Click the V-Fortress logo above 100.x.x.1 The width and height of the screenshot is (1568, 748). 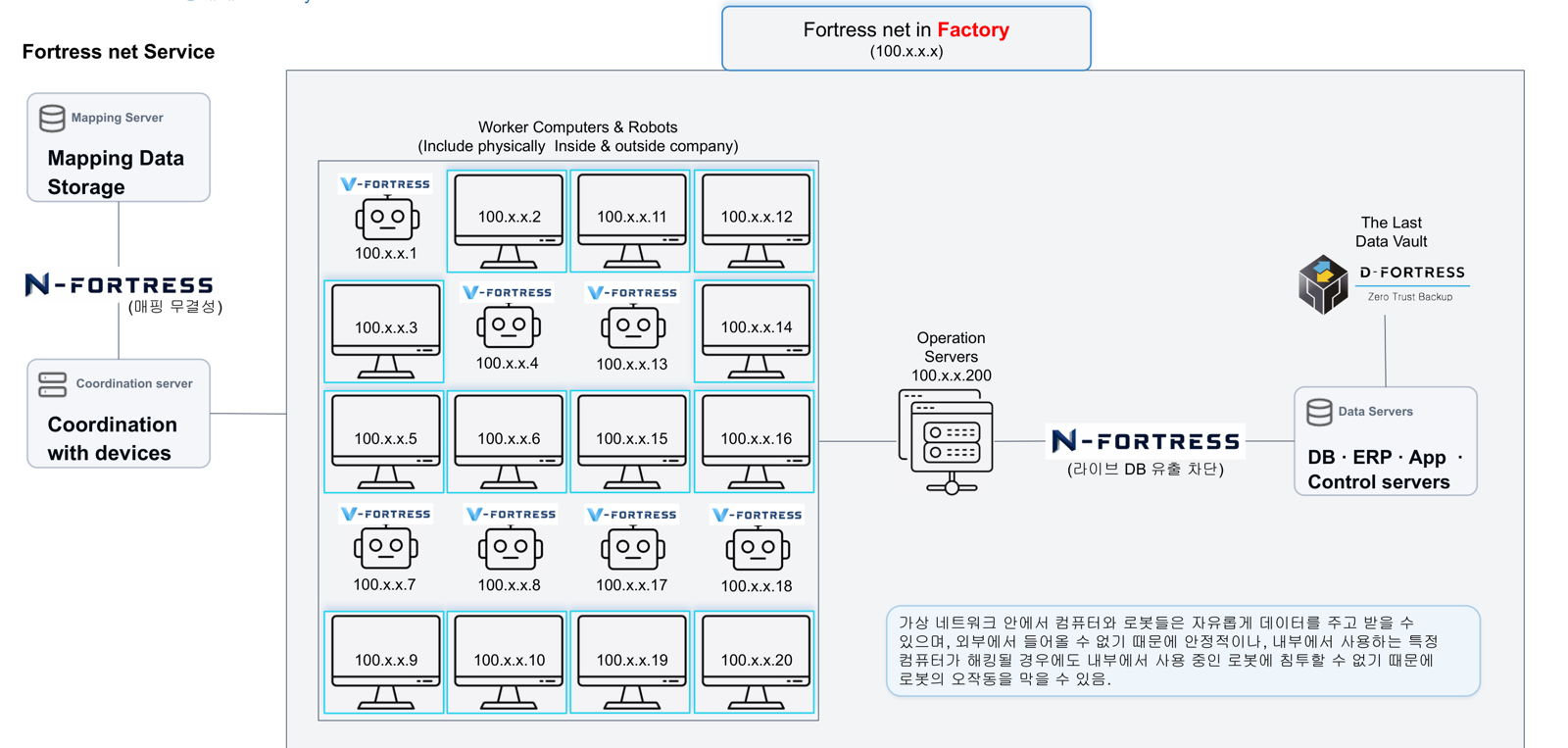[385, 183]
